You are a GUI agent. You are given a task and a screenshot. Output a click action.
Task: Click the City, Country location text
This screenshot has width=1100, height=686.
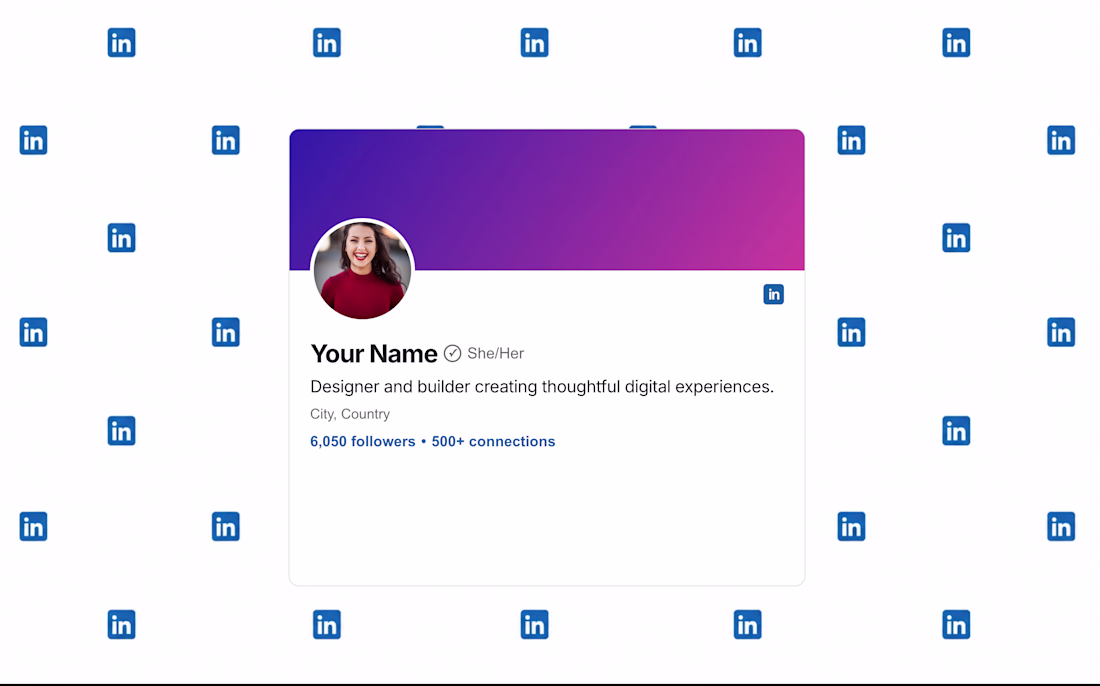click(350, 414)
